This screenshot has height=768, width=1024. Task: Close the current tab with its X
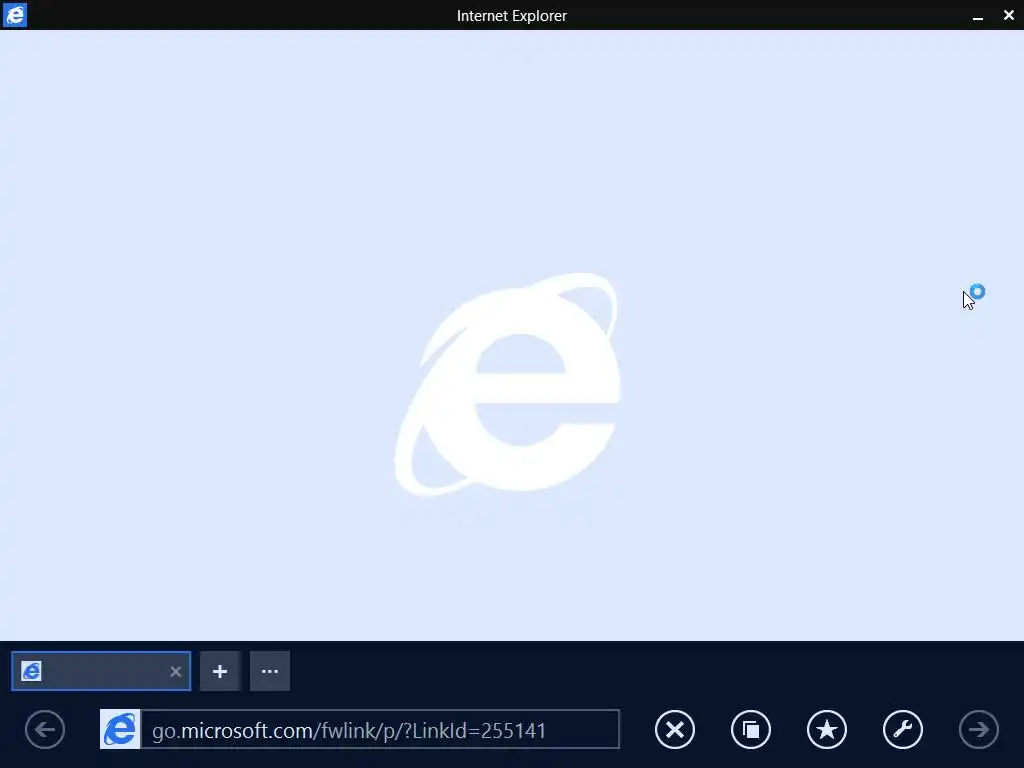[x=176, y=671]
